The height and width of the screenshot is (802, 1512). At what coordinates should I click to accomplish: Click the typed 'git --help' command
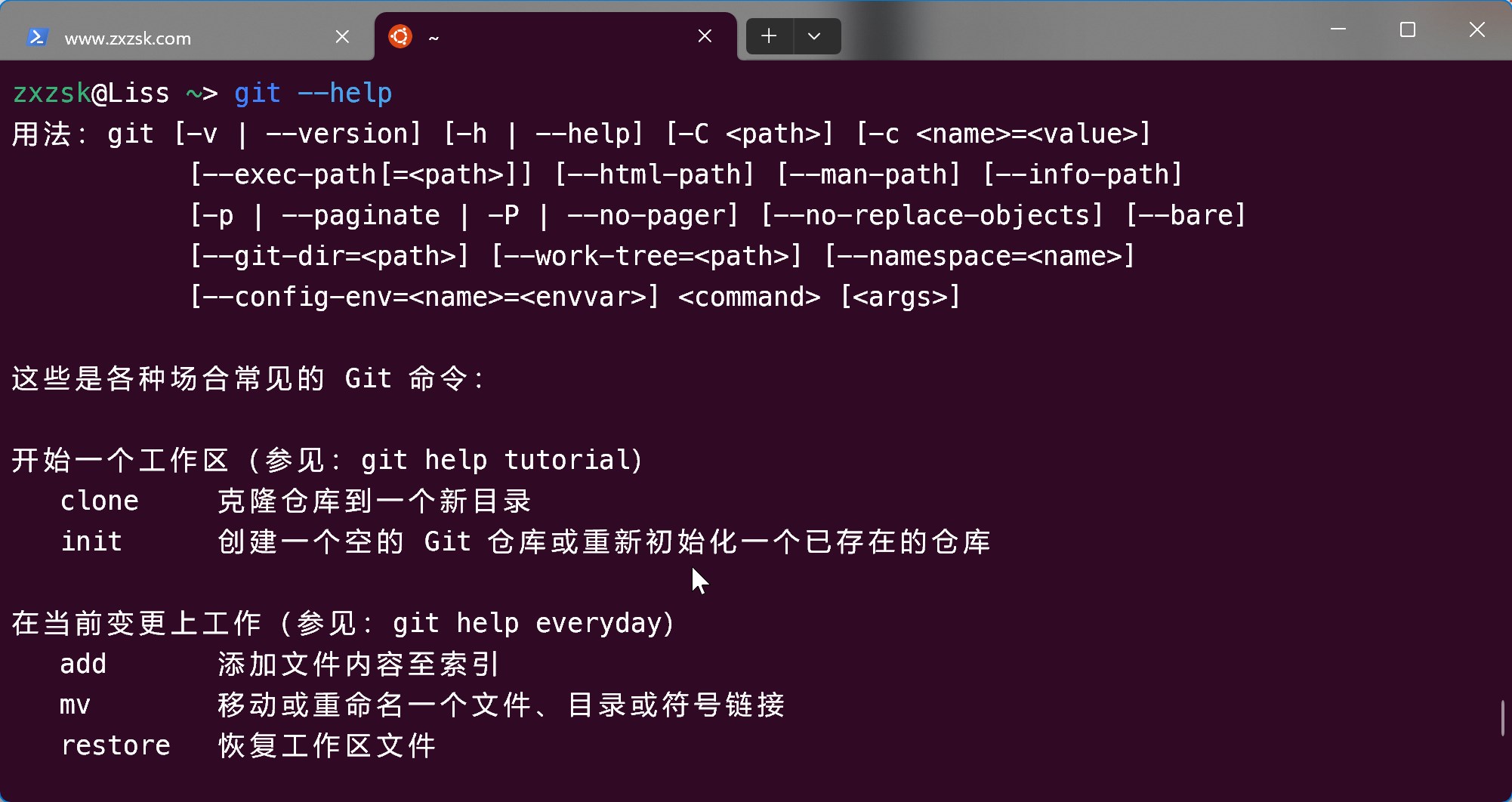tap(313, 94)
